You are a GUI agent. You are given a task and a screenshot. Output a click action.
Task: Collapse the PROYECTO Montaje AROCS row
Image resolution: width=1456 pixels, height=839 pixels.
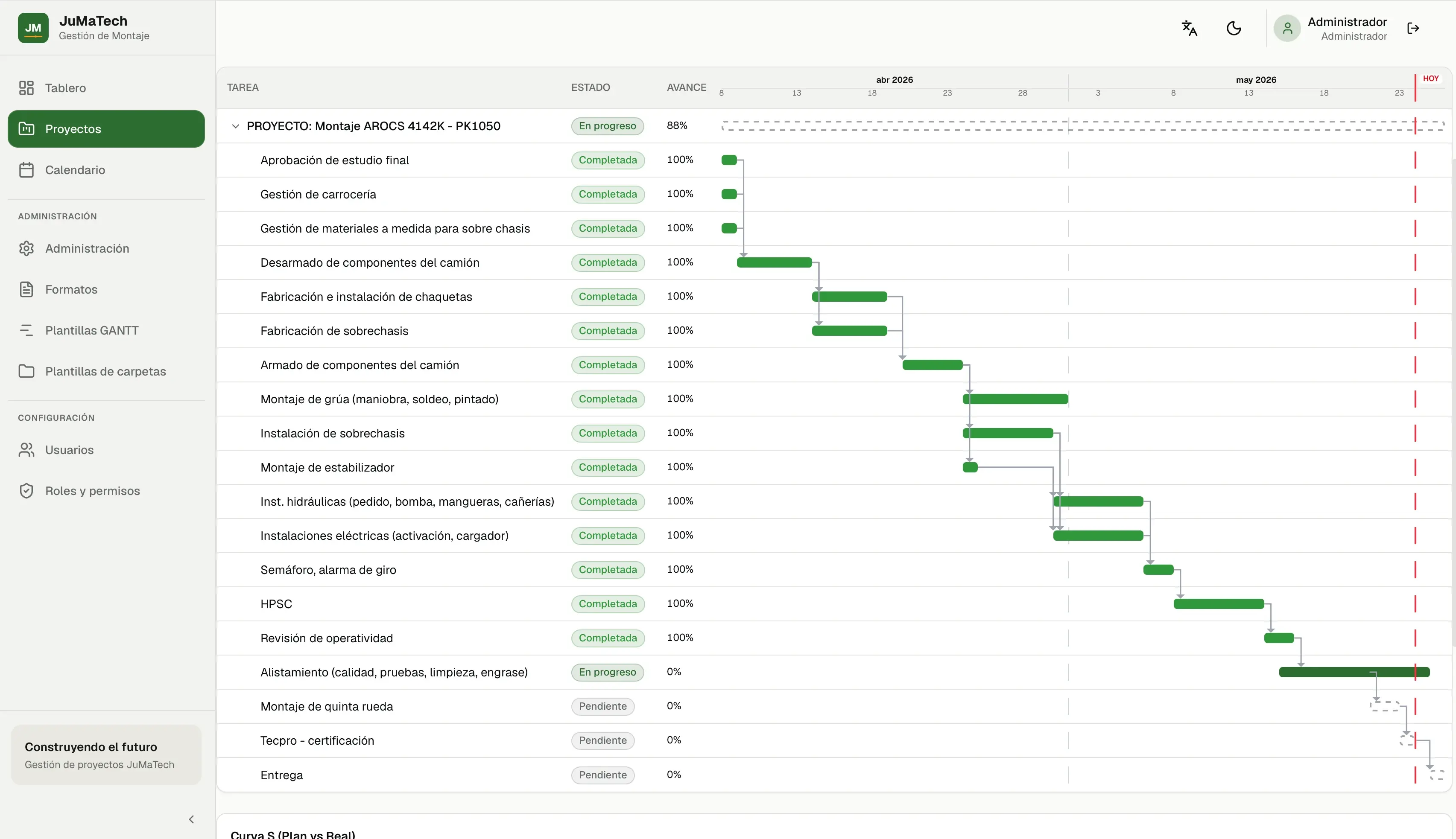235,125
